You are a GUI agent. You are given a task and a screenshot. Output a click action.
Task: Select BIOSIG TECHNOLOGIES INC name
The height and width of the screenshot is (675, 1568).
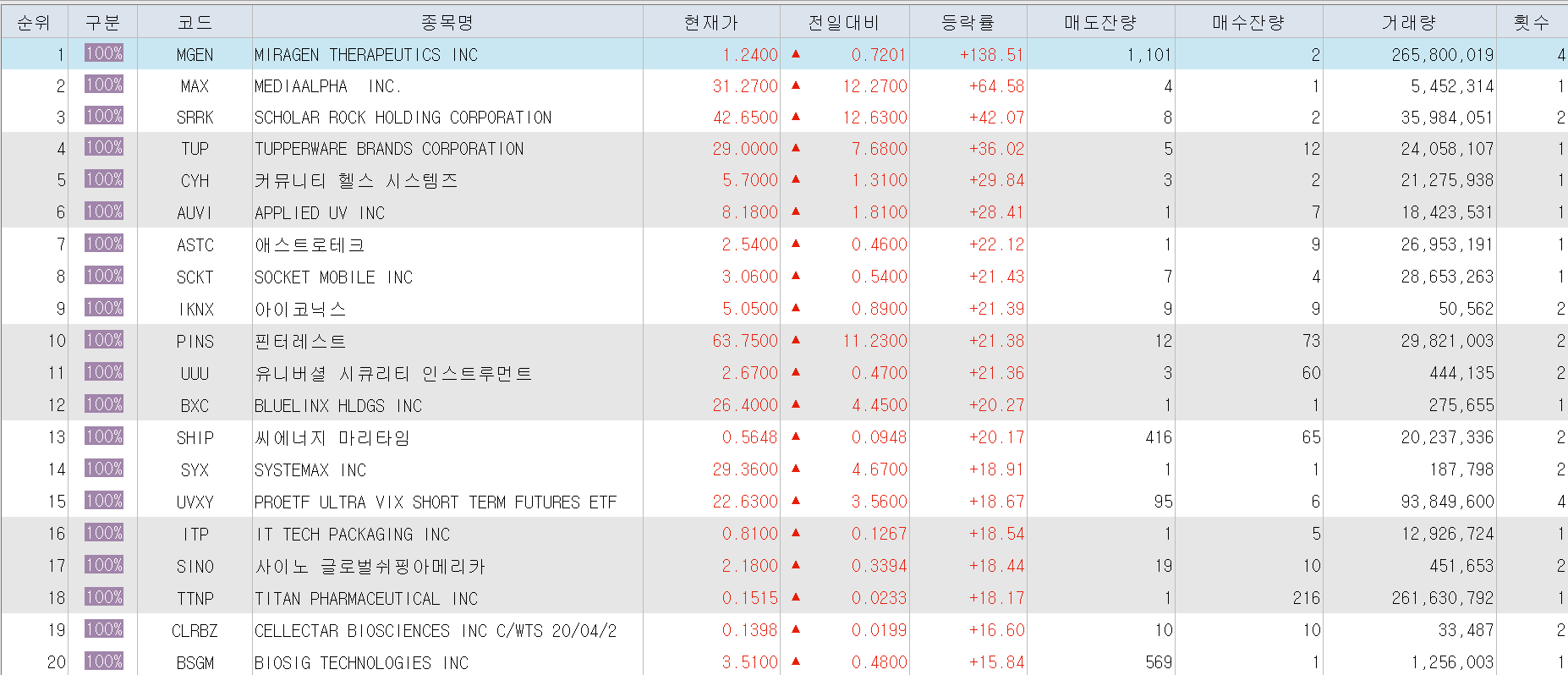pyautogui.click(x=361, y=663)
